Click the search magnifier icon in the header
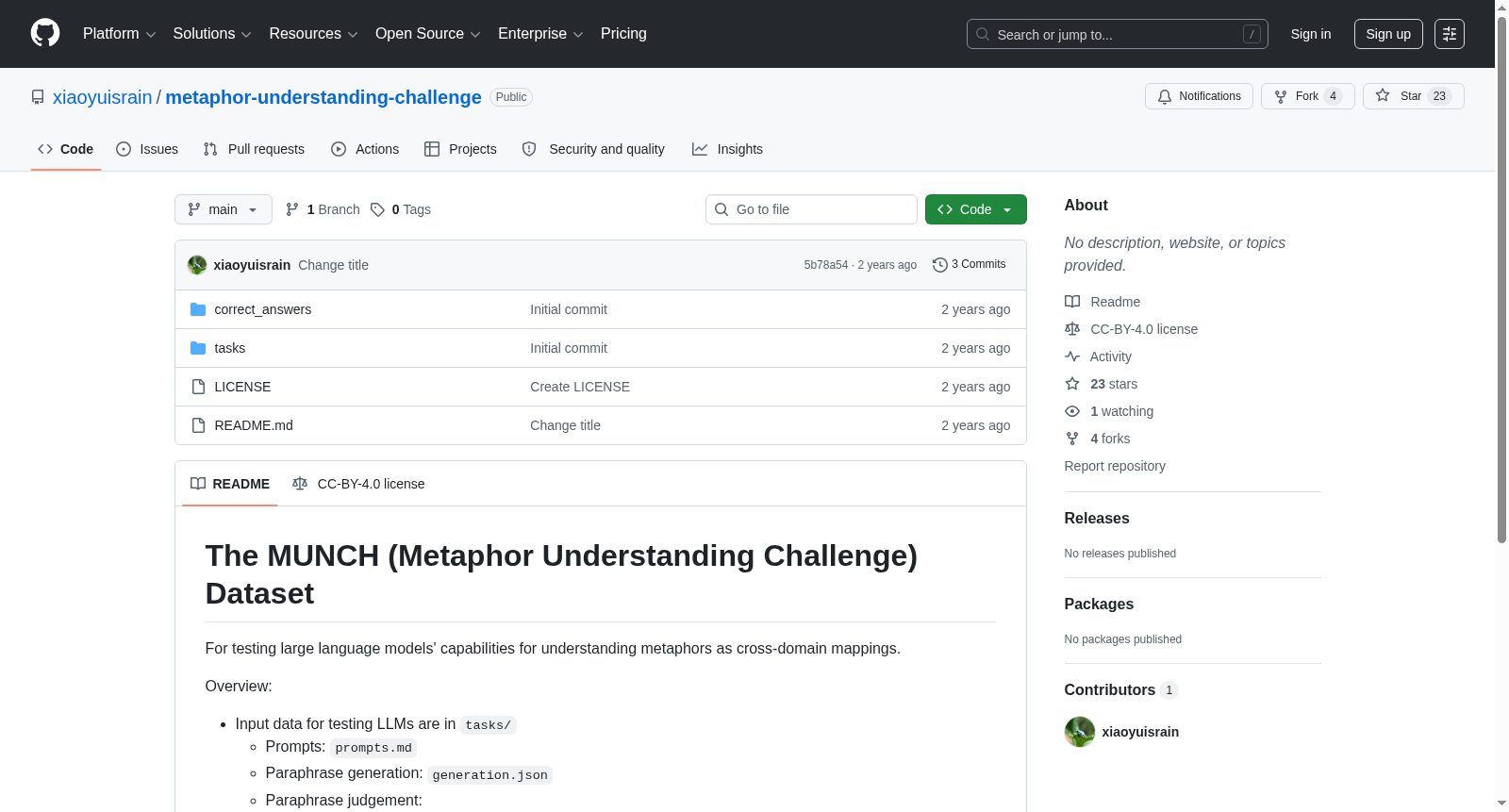Screen dimensions: 1509x812 [983, 34]
